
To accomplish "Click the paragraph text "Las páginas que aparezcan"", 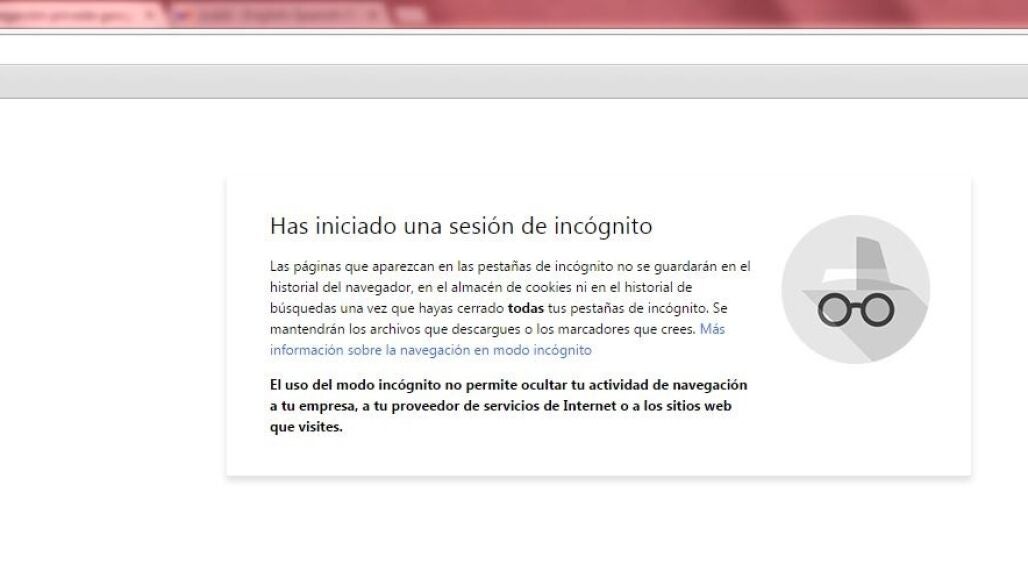I will click(350, 266).
